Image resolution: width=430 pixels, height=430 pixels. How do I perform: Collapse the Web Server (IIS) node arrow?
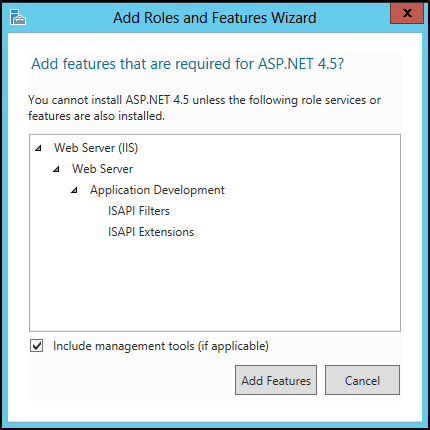pos(39,148)
